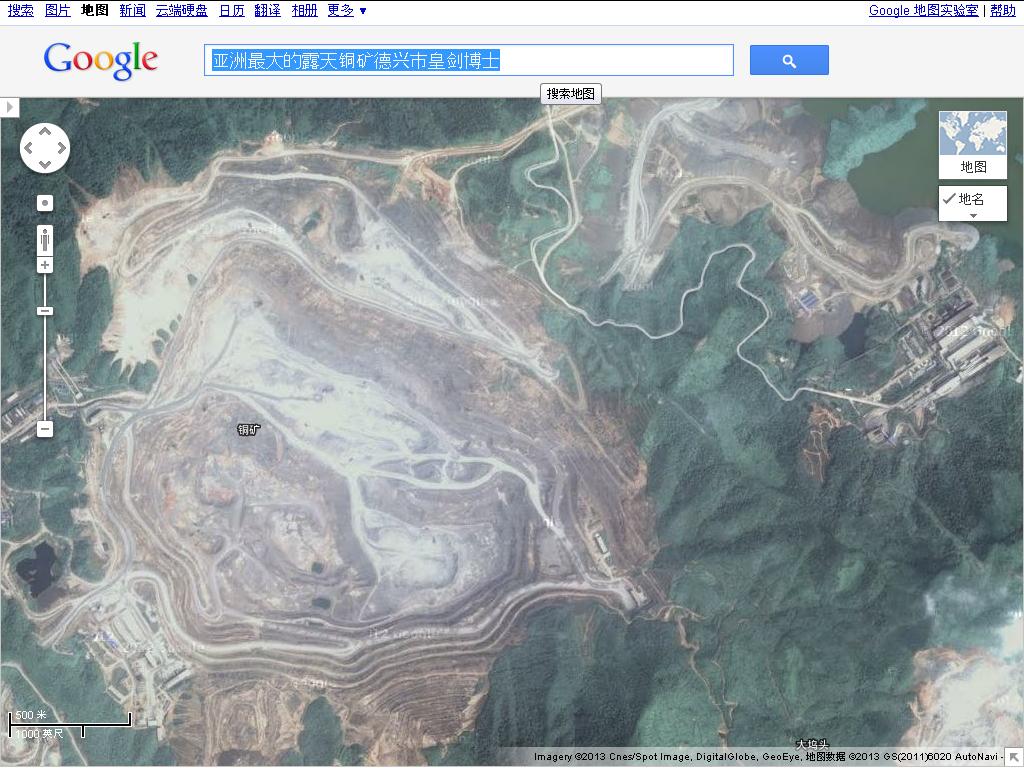
Task: Zoom in with the plus button
Action: [x=45, y=265]
